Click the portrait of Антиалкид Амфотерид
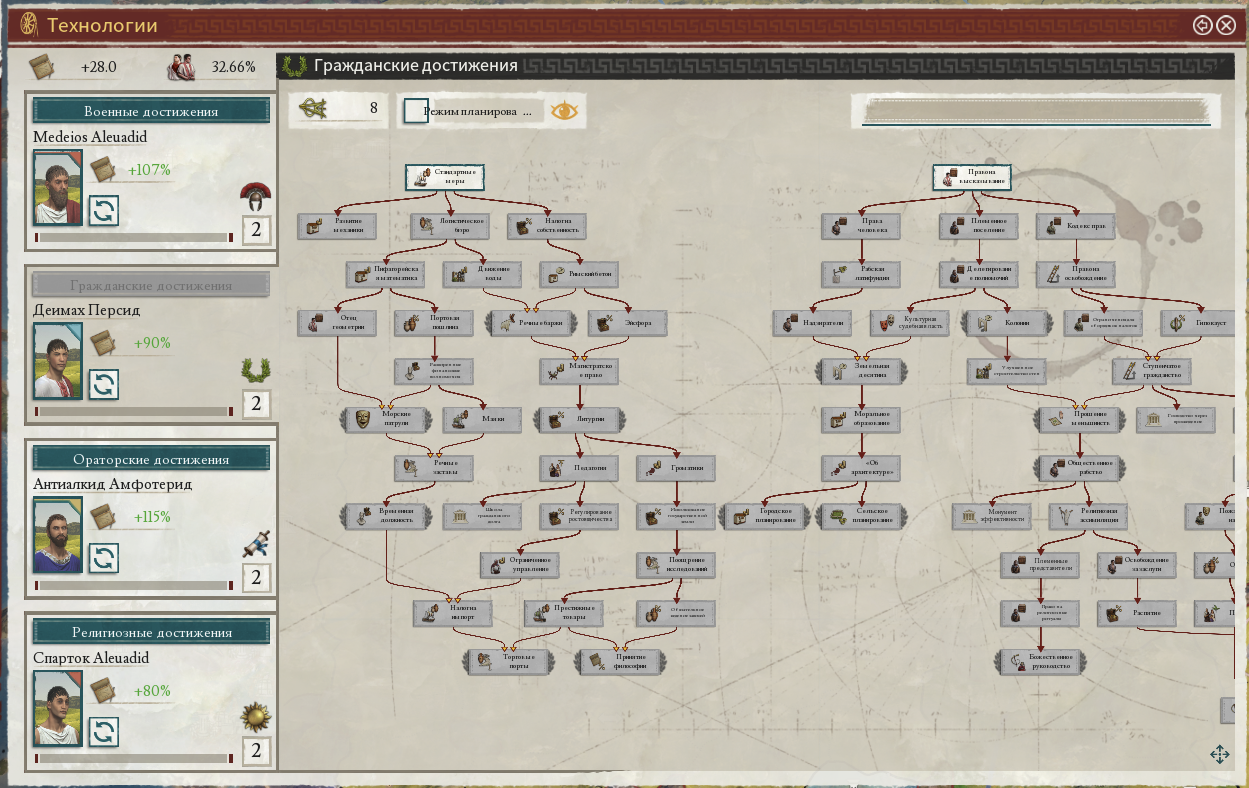This screenshot has width=1249, height=788. point(58,535)
